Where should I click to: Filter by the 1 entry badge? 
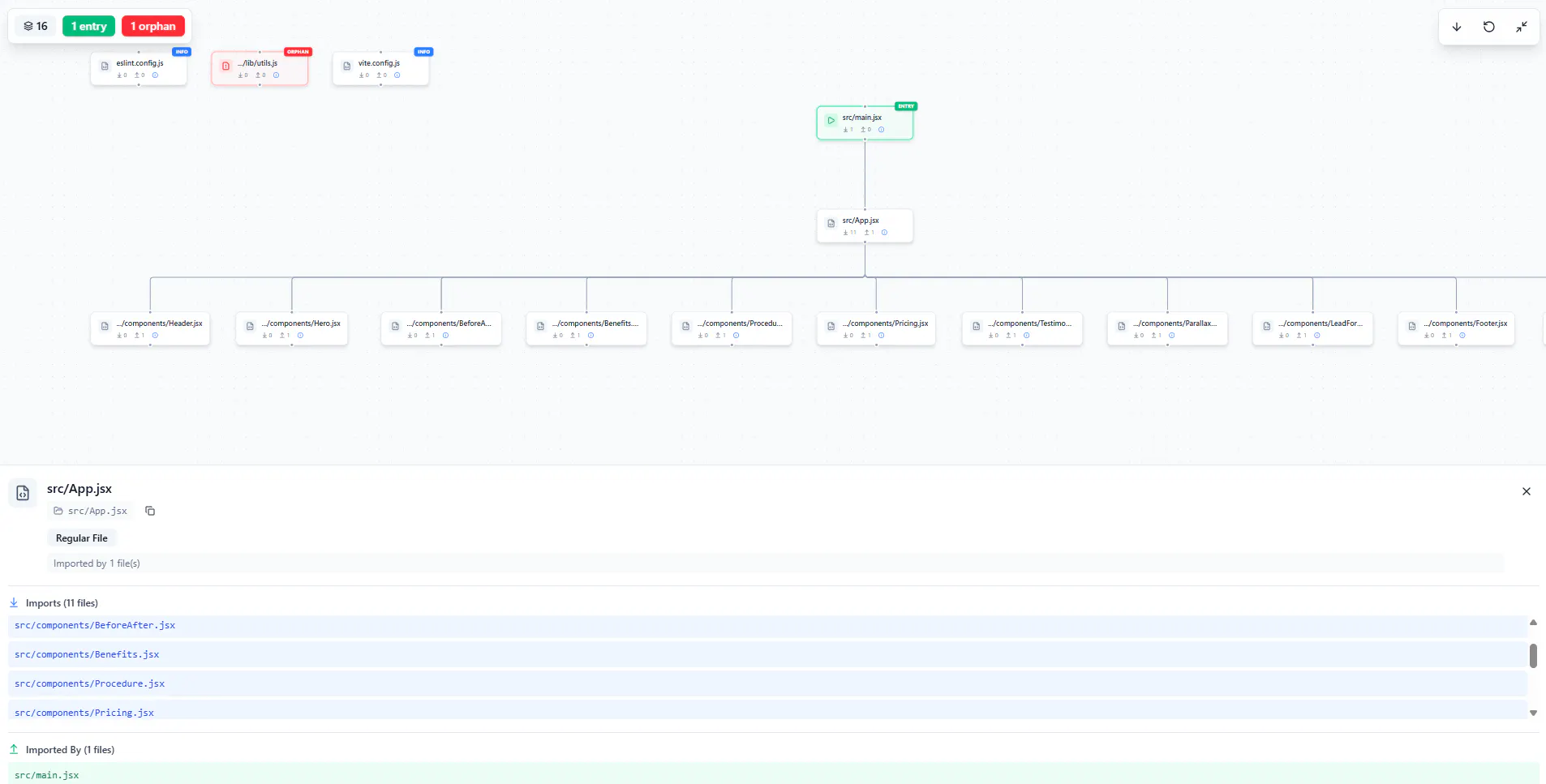[89, 26]
